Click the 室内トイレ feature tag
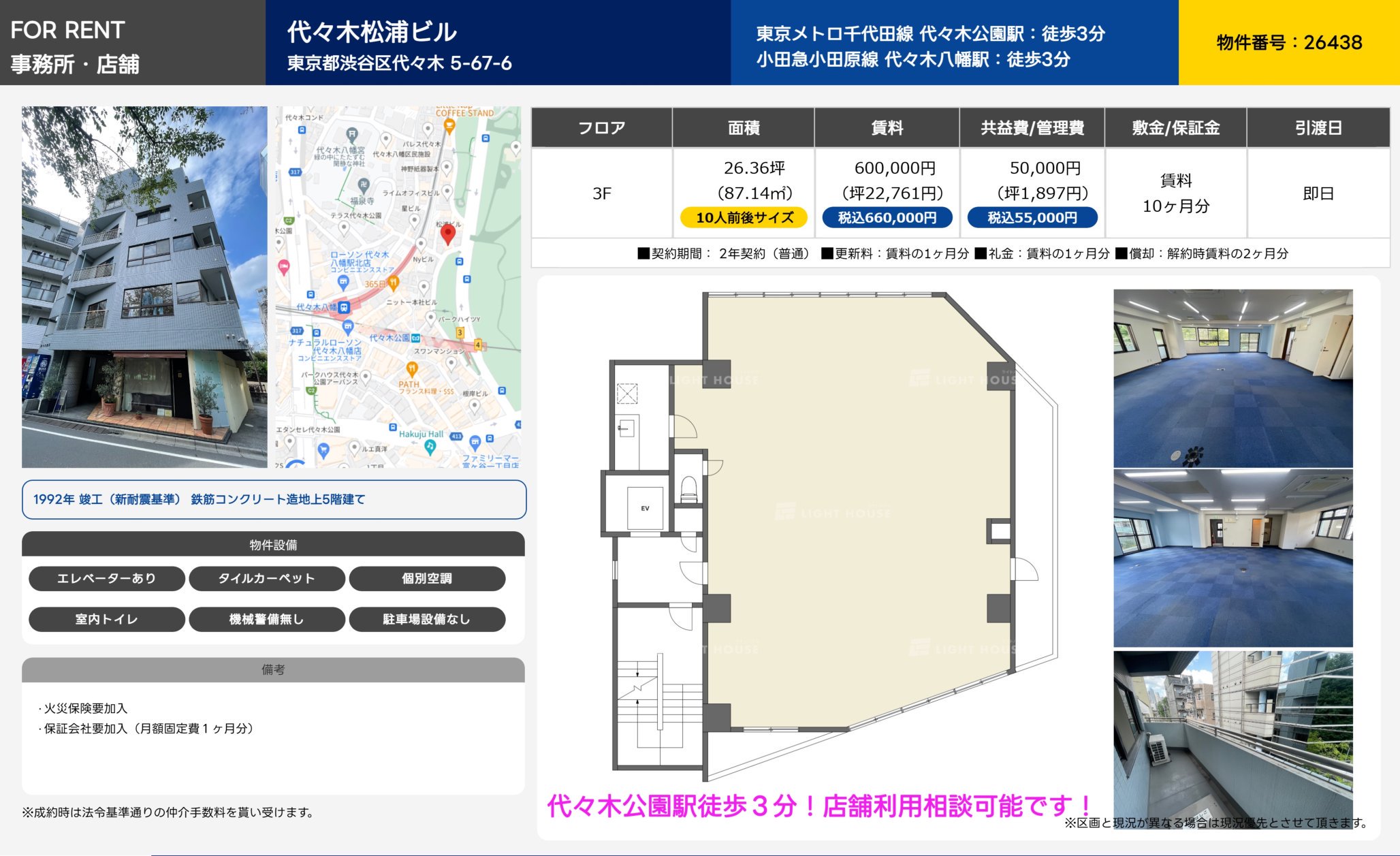Viewport: 1400px width, 856px height. coord(107,619)
